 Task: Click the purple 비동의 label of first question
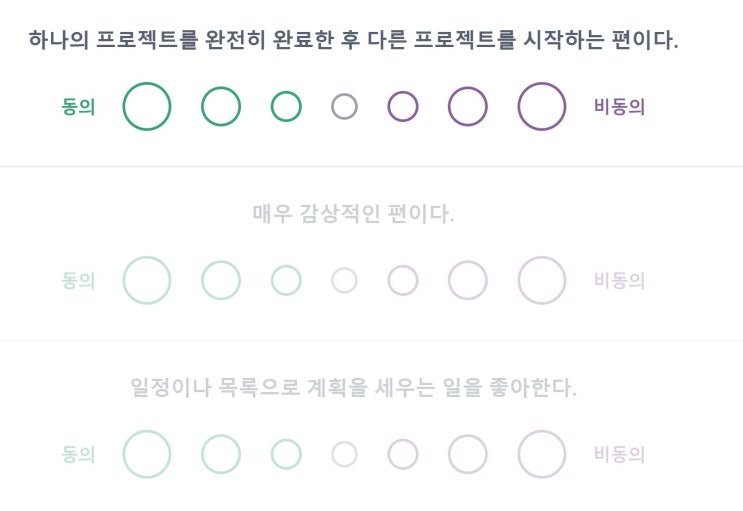tap(619, 107)
